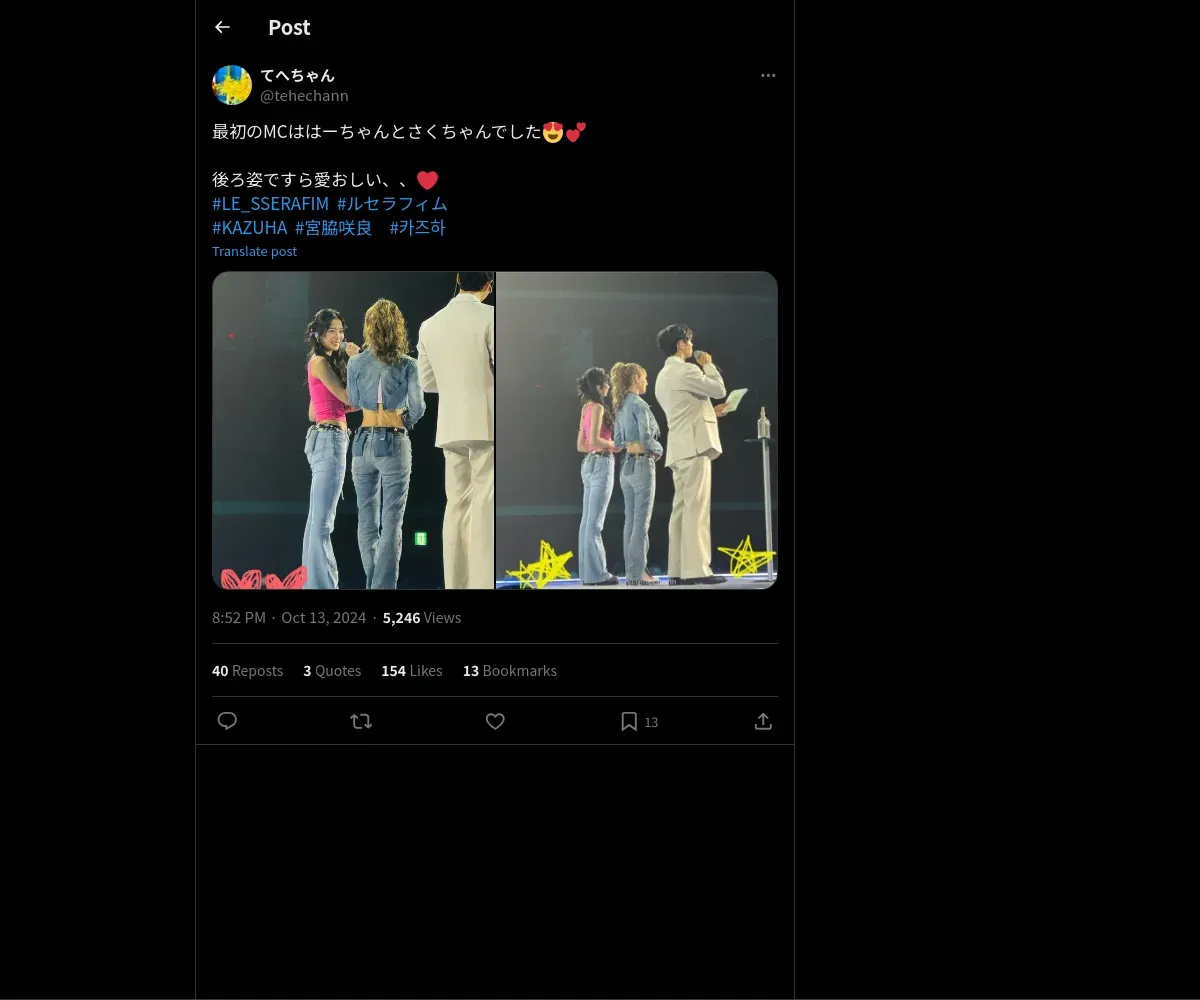Open the #宮脇咲良 hashtag

333,228
